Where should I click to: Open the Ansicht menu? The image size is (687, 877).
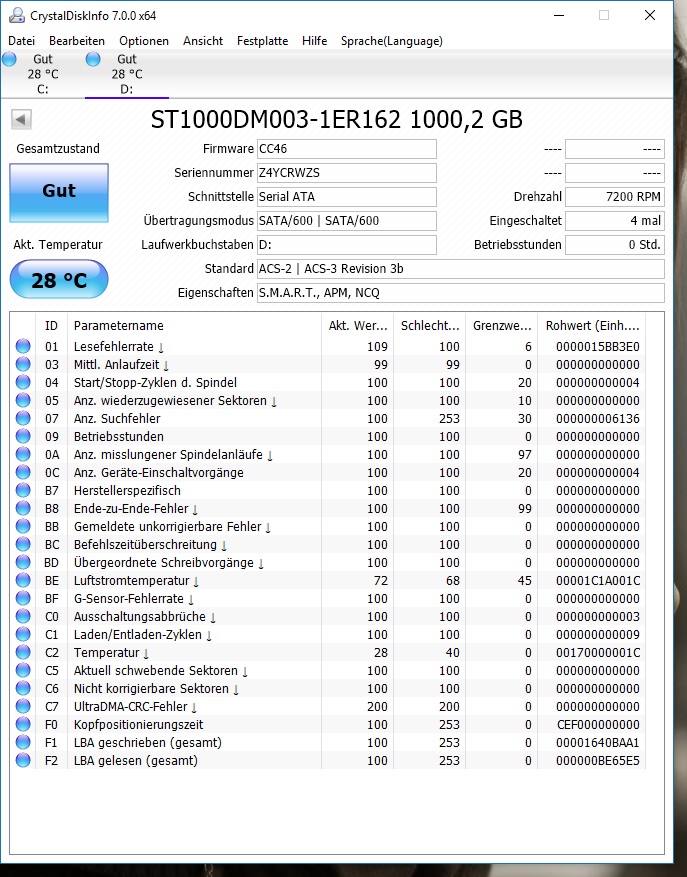[203, 41]
